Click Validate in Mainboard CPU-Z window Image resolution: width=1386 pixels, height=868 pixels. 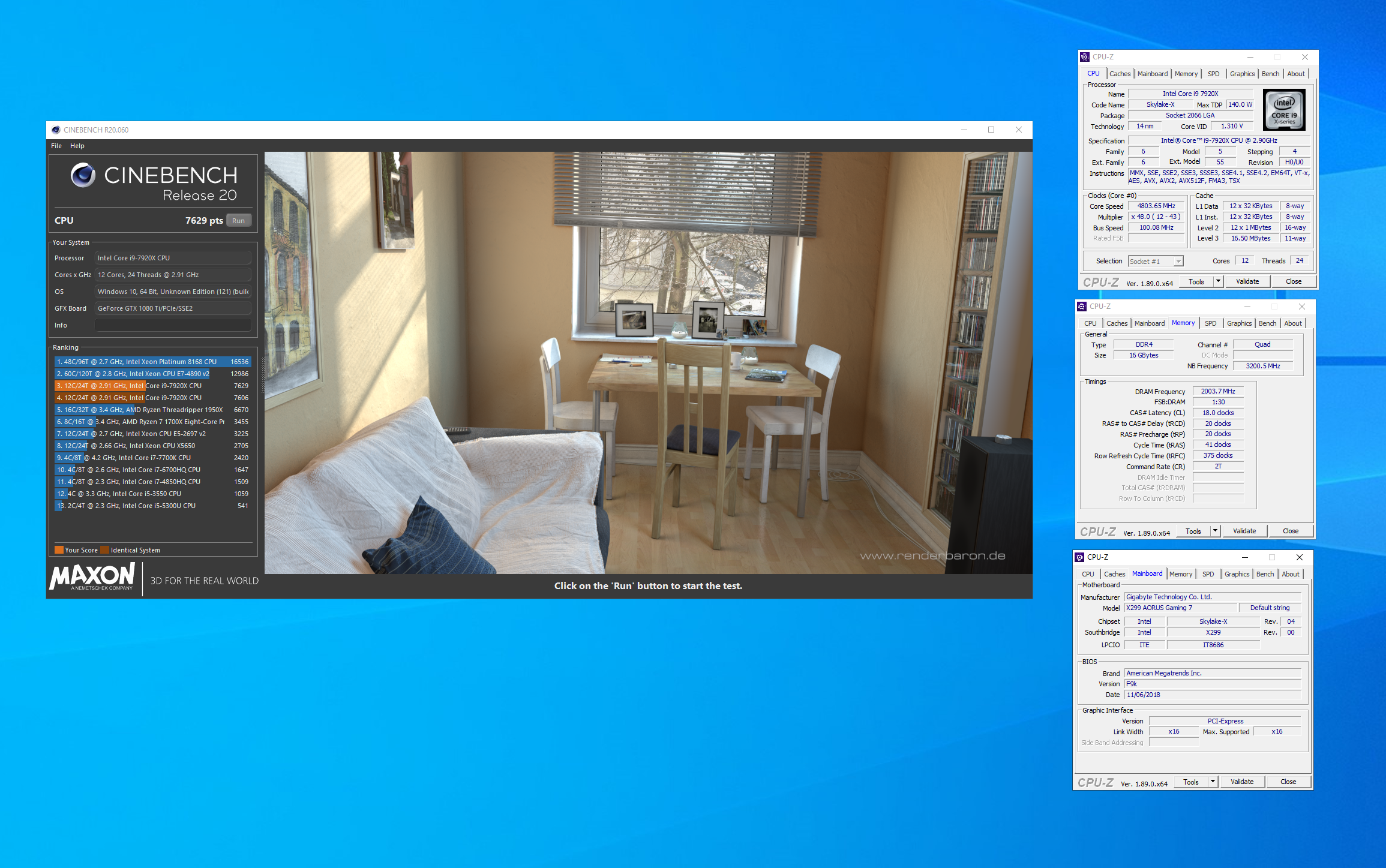point(1242,782)
